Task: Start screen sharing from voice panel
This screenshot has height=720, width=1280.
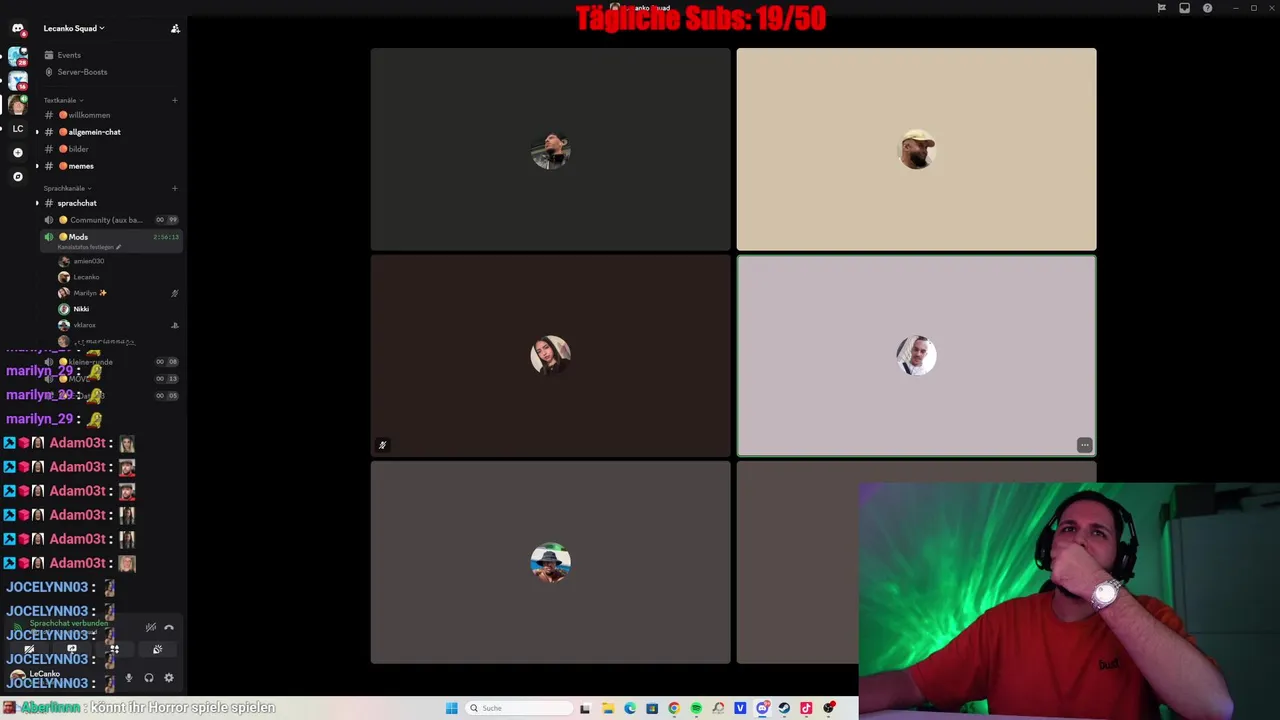Action: (72, 649)
